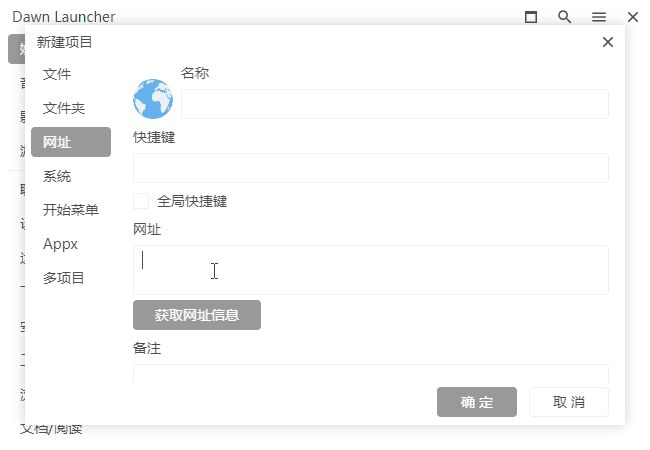The image size is (650, 450).
Task: Click the always-on-top window icon
Action: [x=531, y=17]
